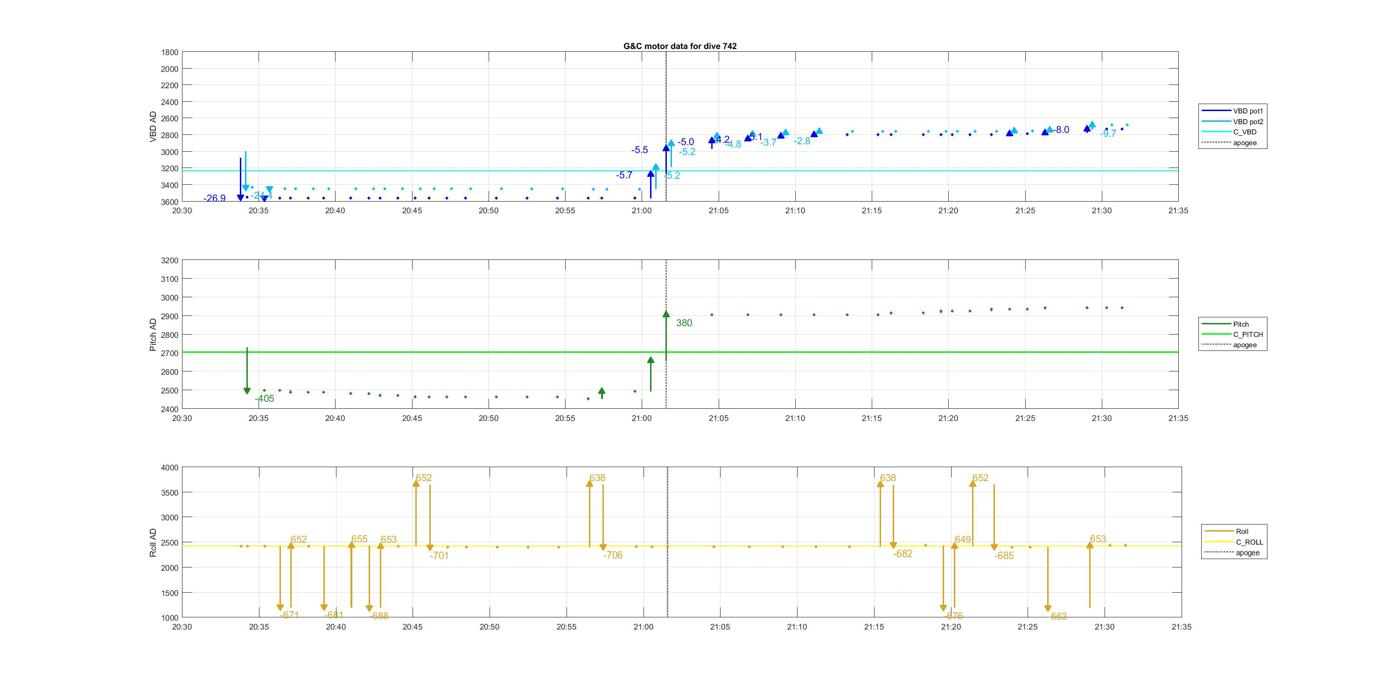Viewport: 1400px width, 693px height.
Task: Click the "4000" tick on the Roll axis
Action: click(x=170, y=467)
